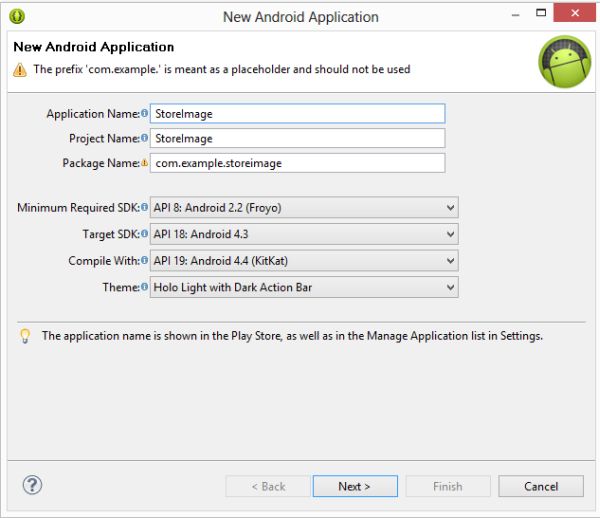
Task: Click the warning icon beside Package Name
Action: click(x=144, y=163)
